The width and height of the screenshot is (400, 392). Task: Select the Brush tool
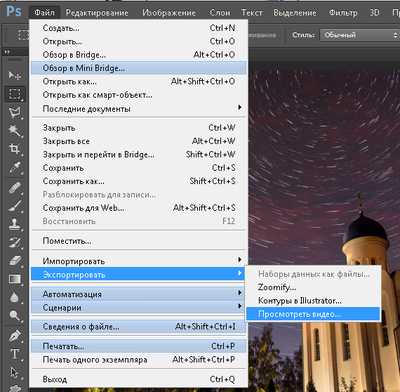[15, 206]
